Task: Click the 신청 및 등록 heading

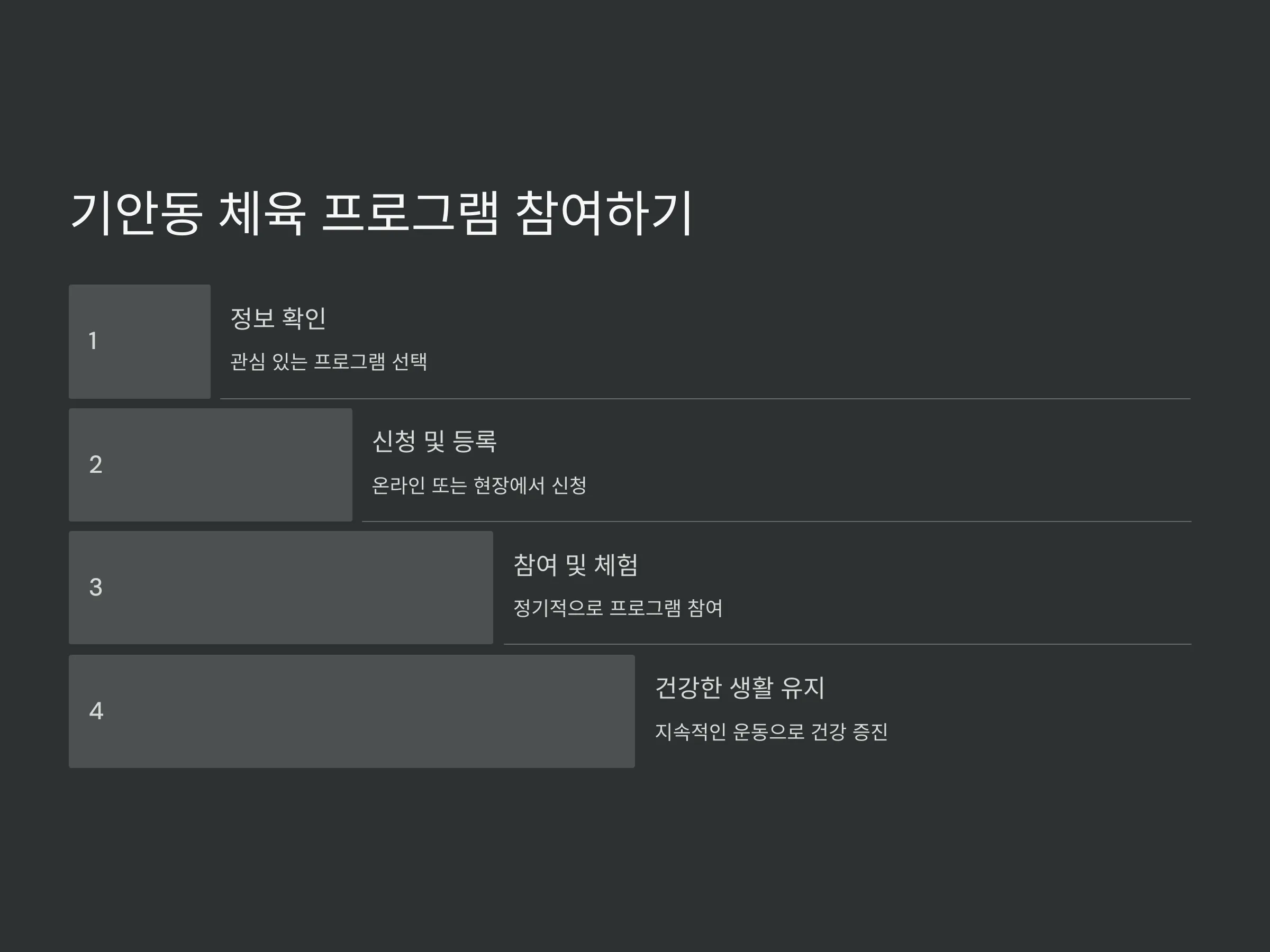Action: (x=434, y=441)
